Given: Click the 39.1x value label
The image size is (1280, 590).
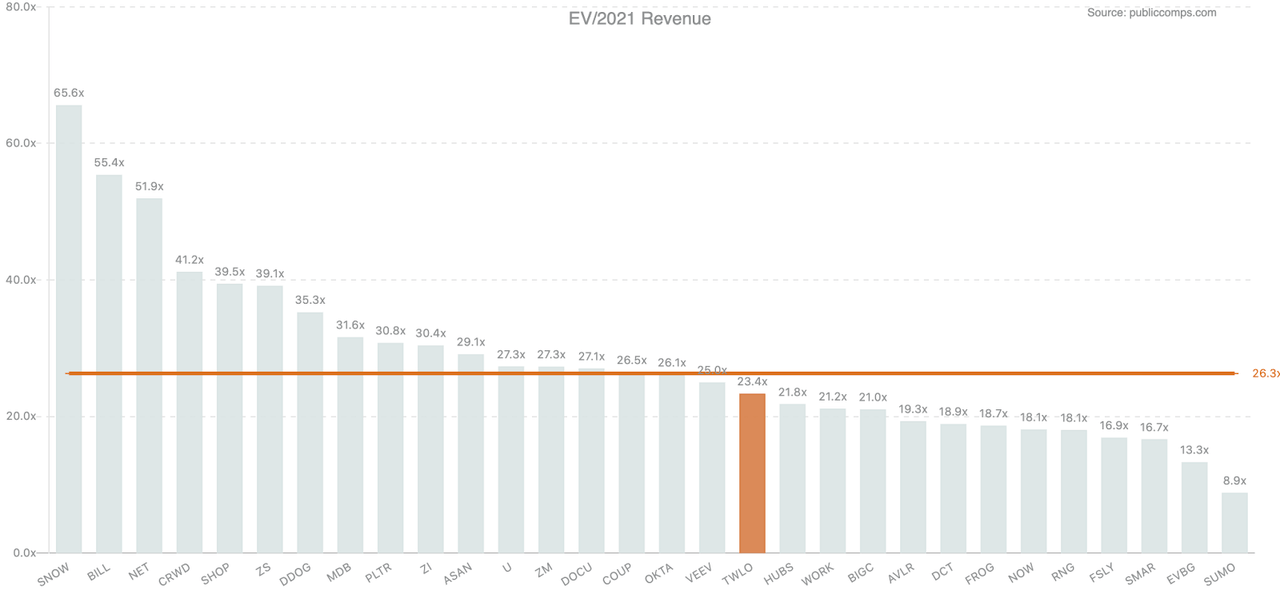Looking at the screenshot, I should 269,274.
